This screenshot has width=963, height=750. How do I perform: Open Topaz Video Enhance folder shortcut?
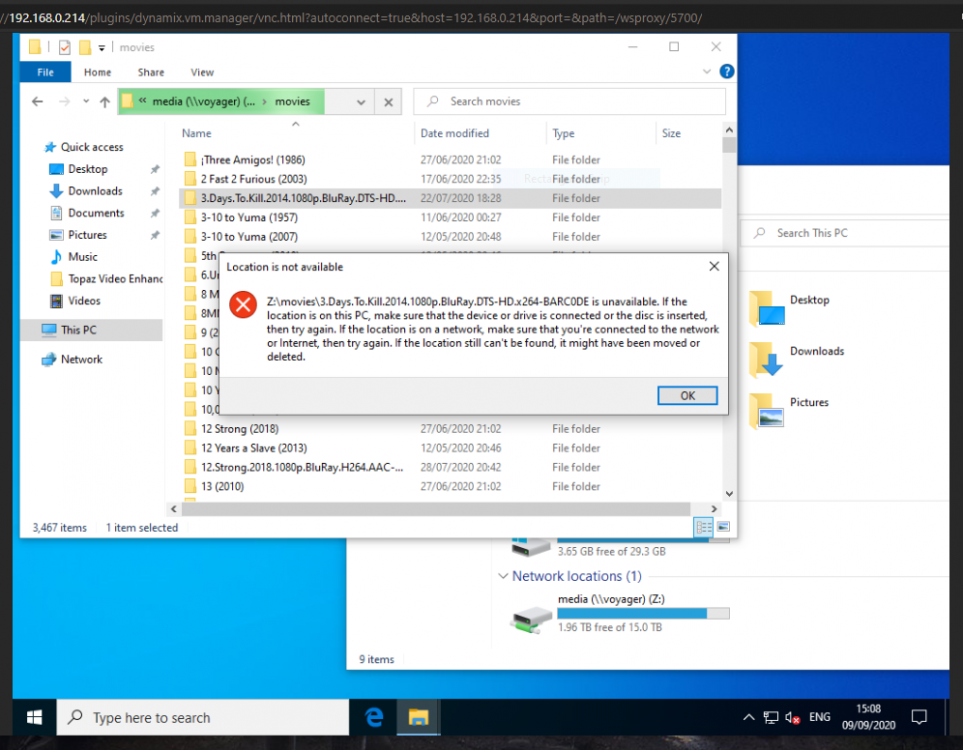pos(115,279)
